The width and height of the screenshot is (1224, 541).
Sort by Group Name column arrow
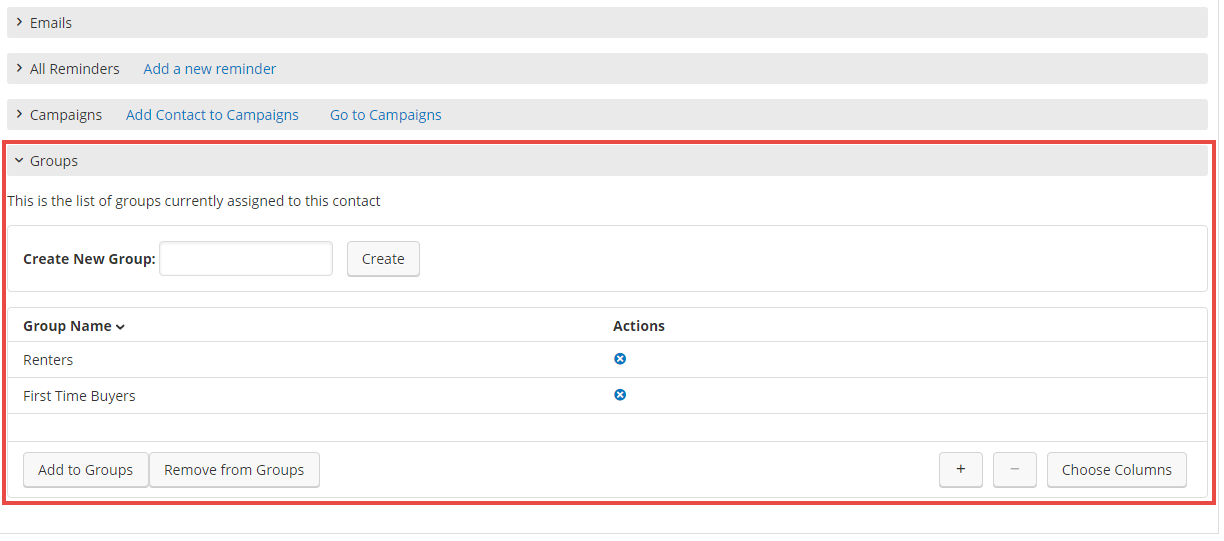[x=120, y=327]
